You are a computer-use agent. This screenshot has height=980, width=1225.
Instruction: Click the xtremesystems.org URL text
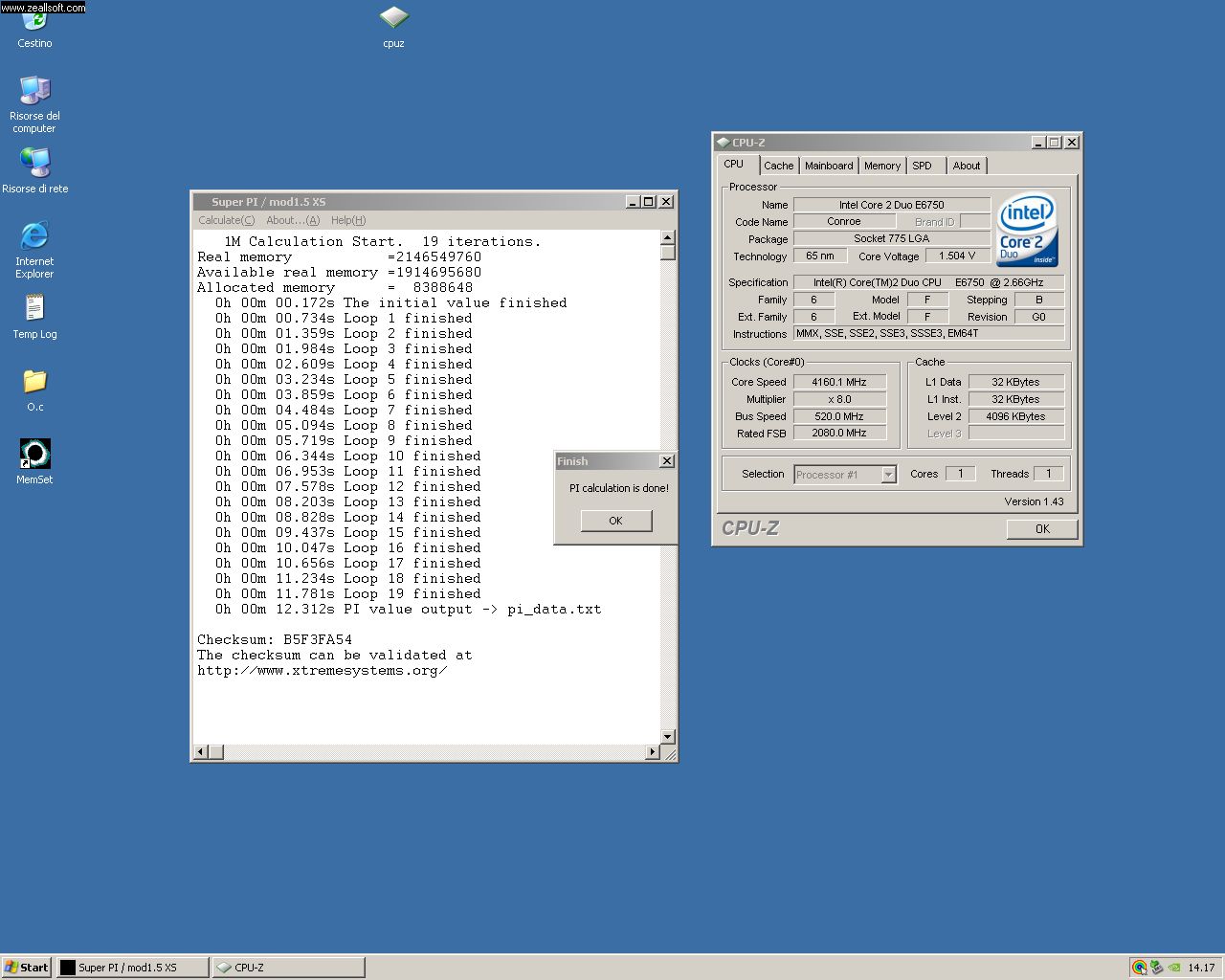323,670
